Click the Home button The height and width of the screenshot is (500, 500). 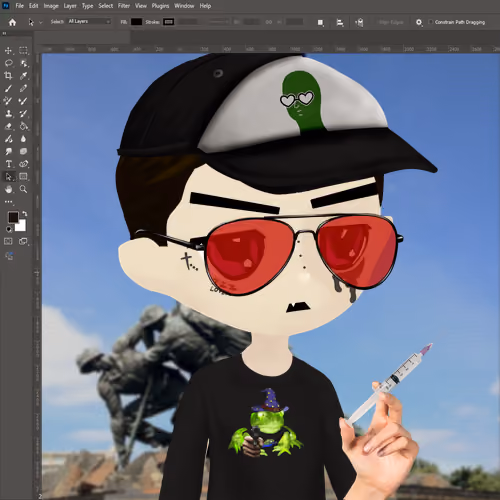pyautogui.click(x=12, y=22)
